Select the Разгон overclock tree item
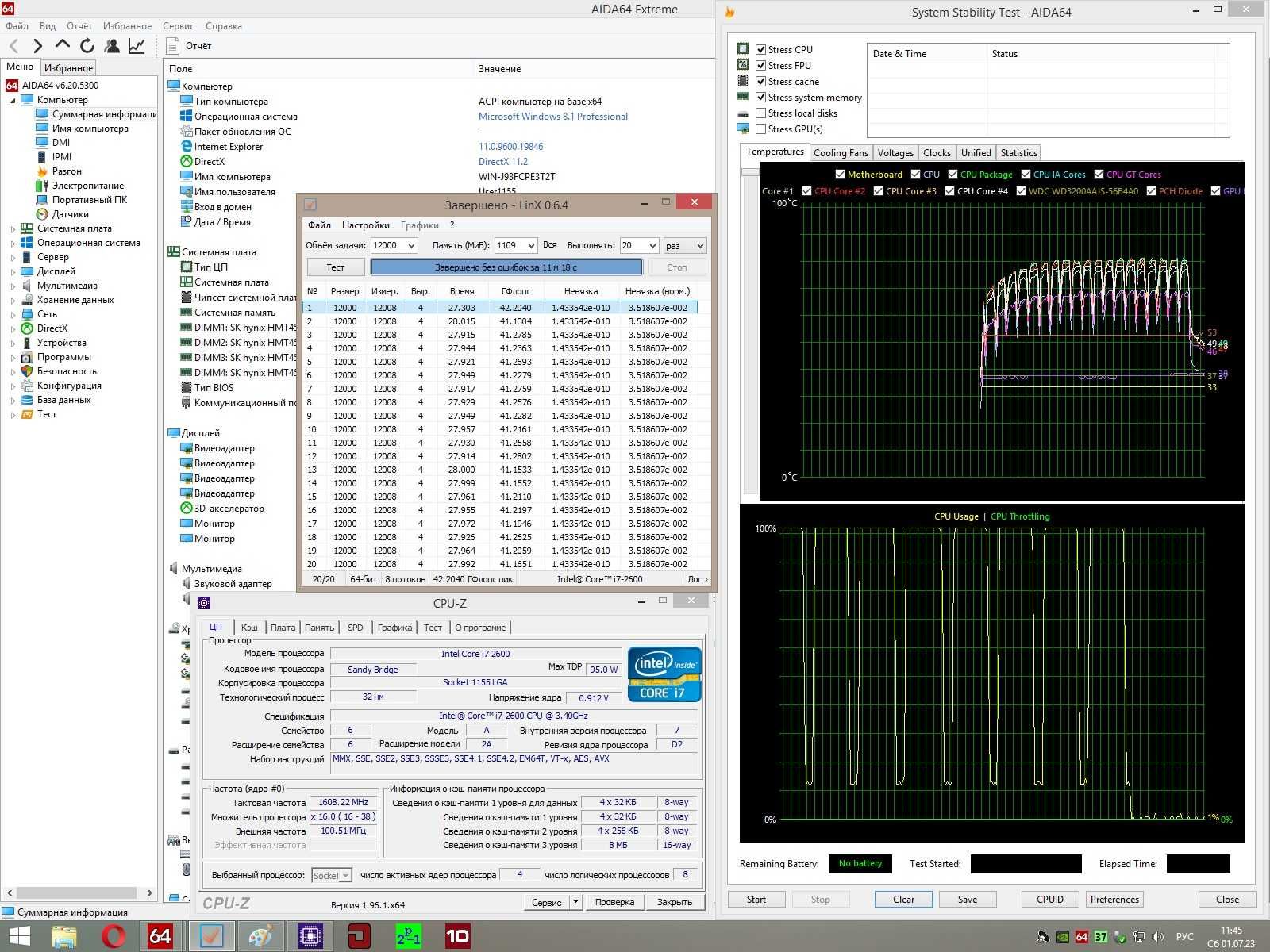 tap(67, 171)
